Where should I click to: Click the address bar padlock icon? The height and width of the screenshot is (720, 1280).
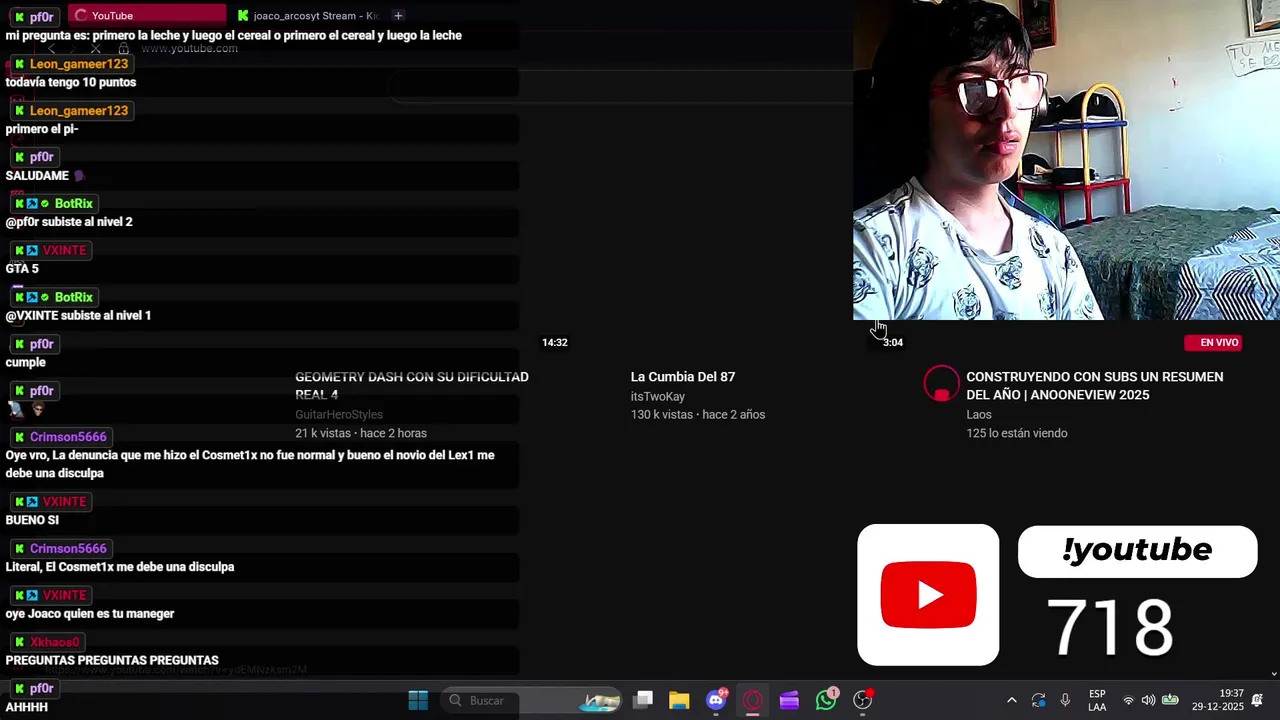[x=124, y=48]
